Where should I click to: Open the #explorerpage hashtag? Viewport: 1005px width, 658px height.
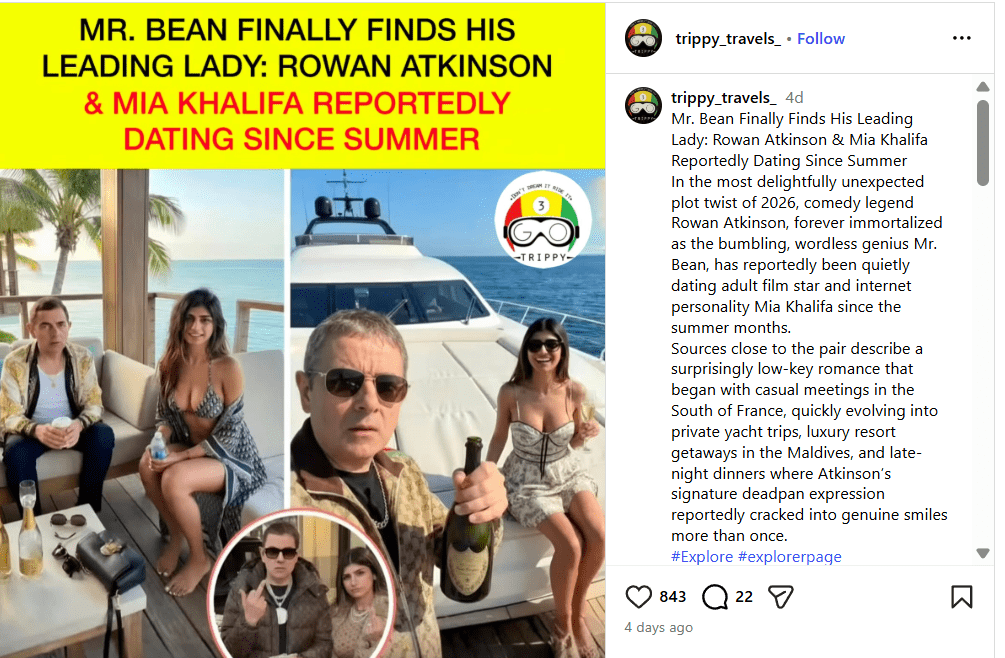click(790, 556)
